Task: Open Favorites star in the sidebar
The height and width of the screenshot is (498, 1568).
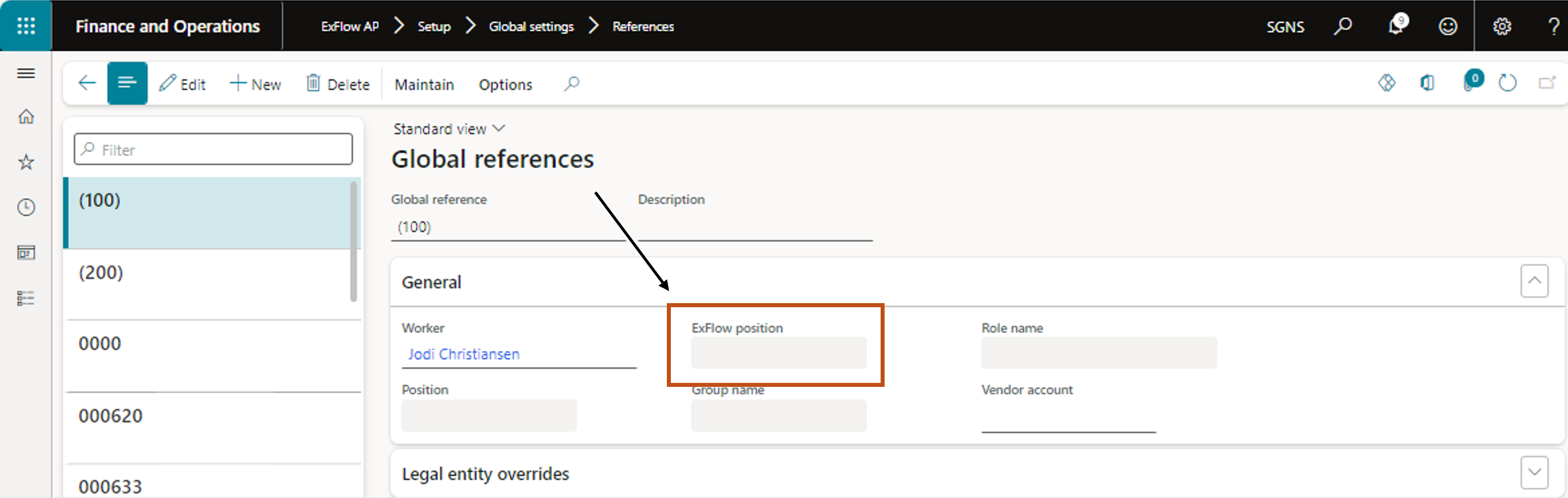Action: pyautogui.click(x=26, y=162)
